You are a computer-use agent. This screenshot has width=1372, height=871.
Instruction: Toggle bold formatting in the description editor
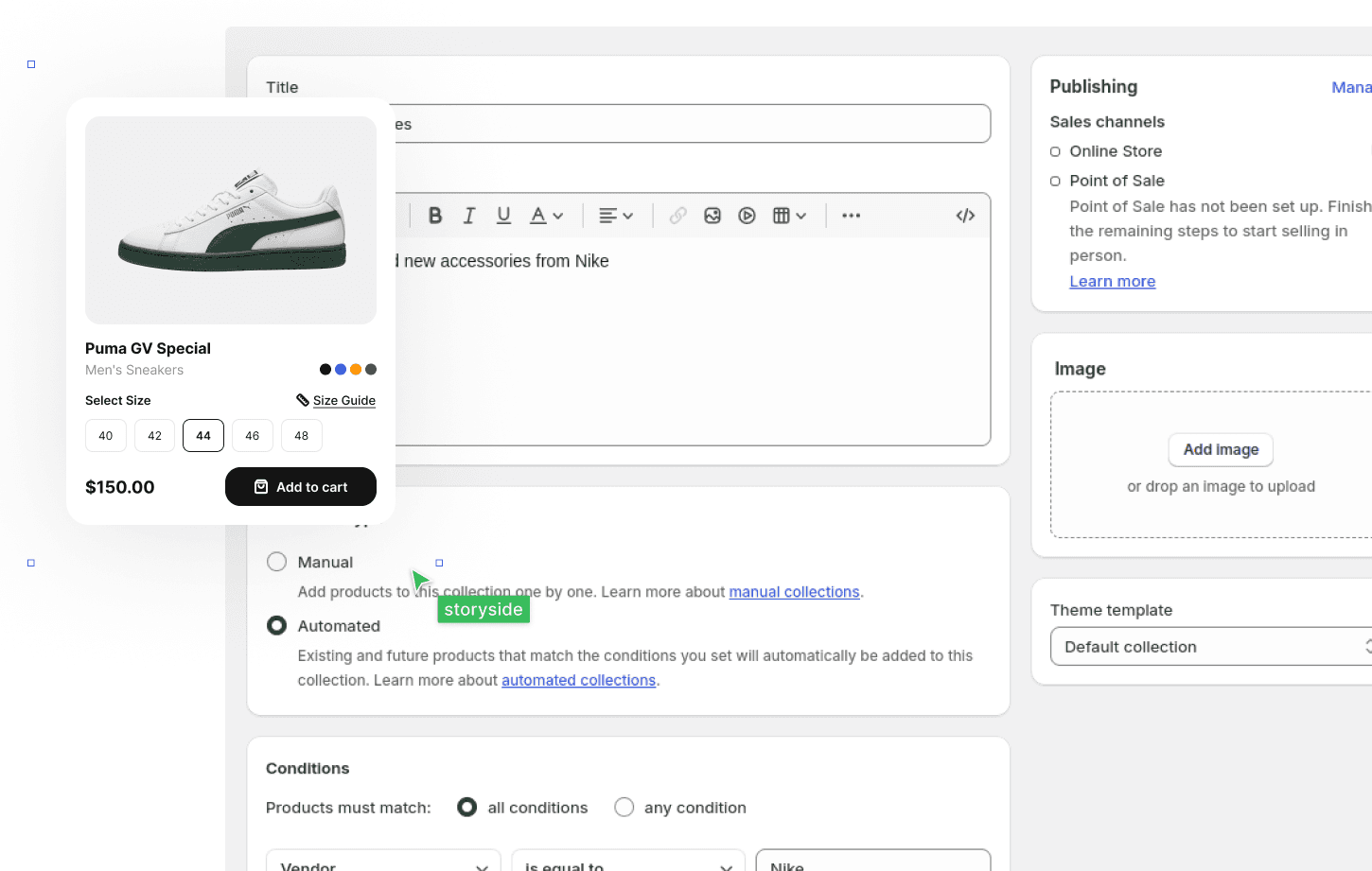(x=435, y=216)
